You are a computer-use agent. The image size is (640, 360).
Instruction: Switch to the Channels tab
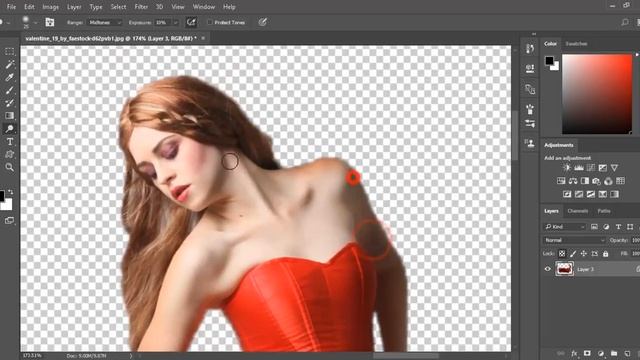point(578,211)
